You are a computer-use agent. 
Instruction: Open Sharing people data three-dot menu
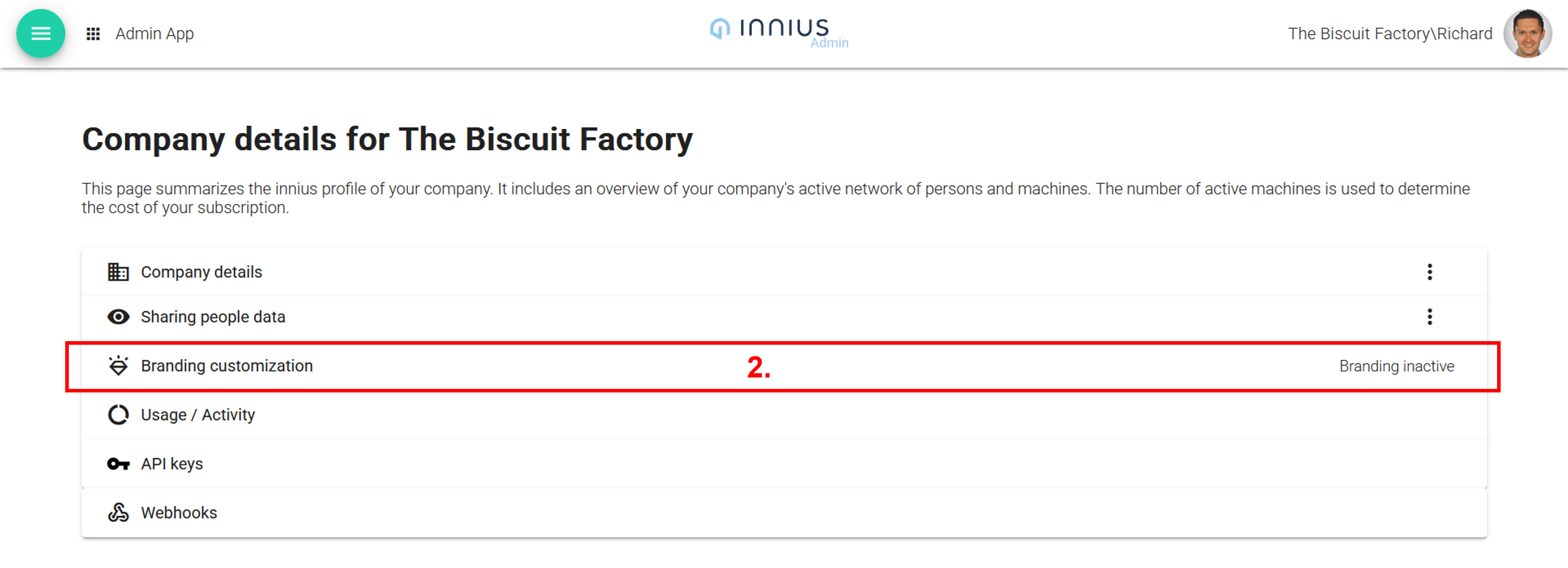1429,317
